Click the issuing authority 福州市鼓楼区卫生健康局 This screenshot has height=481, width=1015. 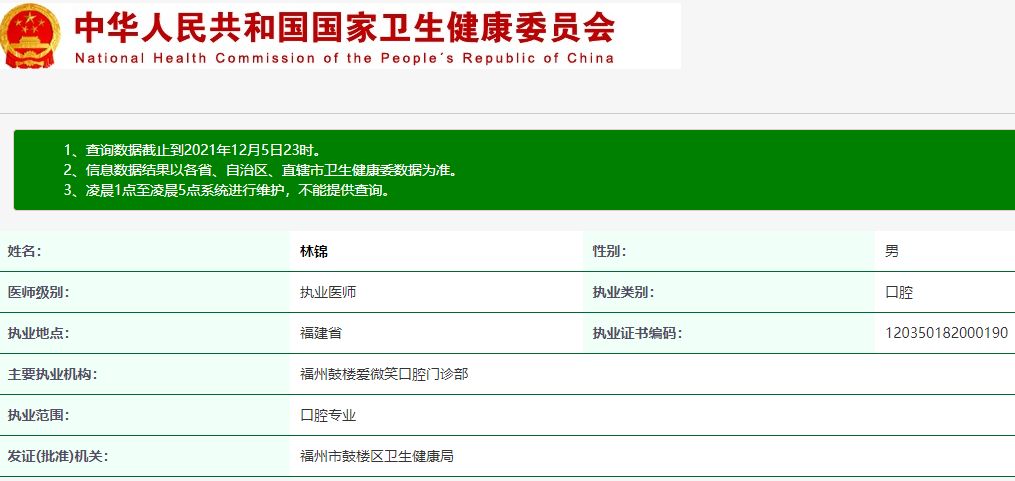(x=377, y=456)
